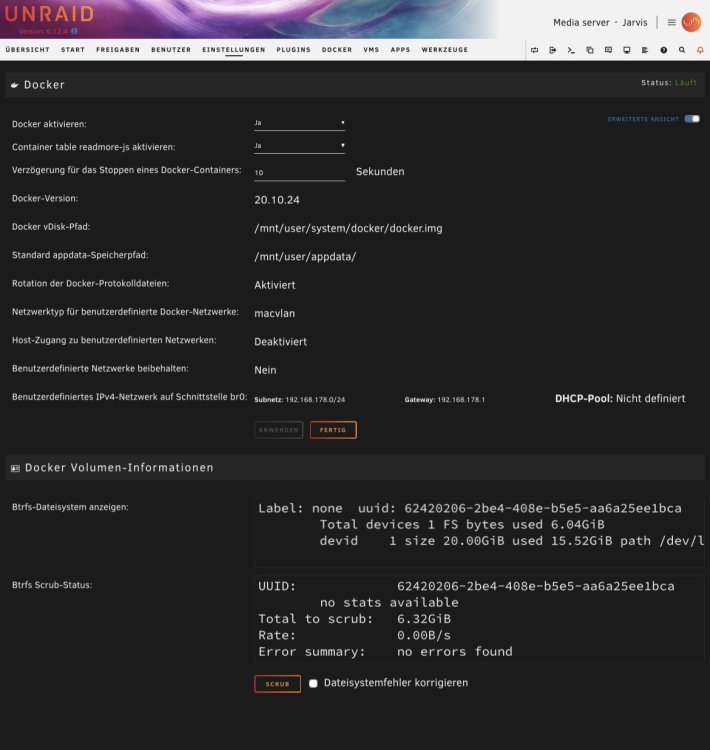710x750 pixels.
Task: Click the Subnetz 192.168.178.0/24 text
Action: (300, 400)
